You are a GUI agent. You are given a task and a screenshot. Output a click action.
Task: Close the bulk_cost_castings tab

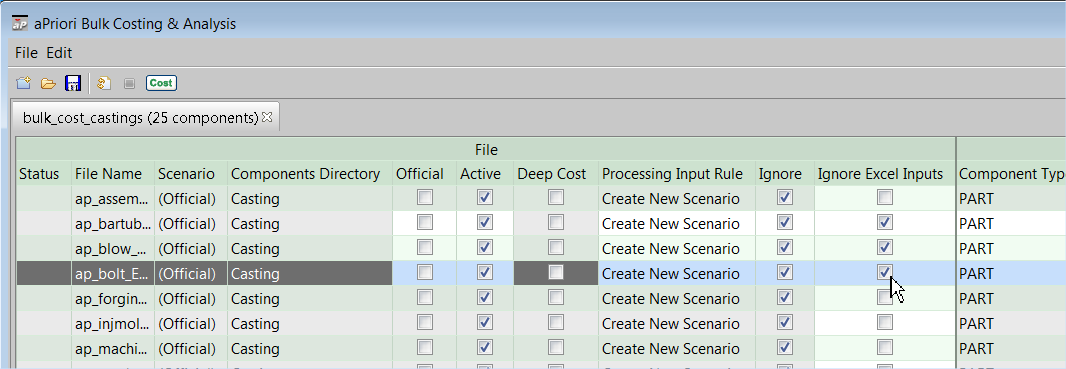tap(266, 117)
